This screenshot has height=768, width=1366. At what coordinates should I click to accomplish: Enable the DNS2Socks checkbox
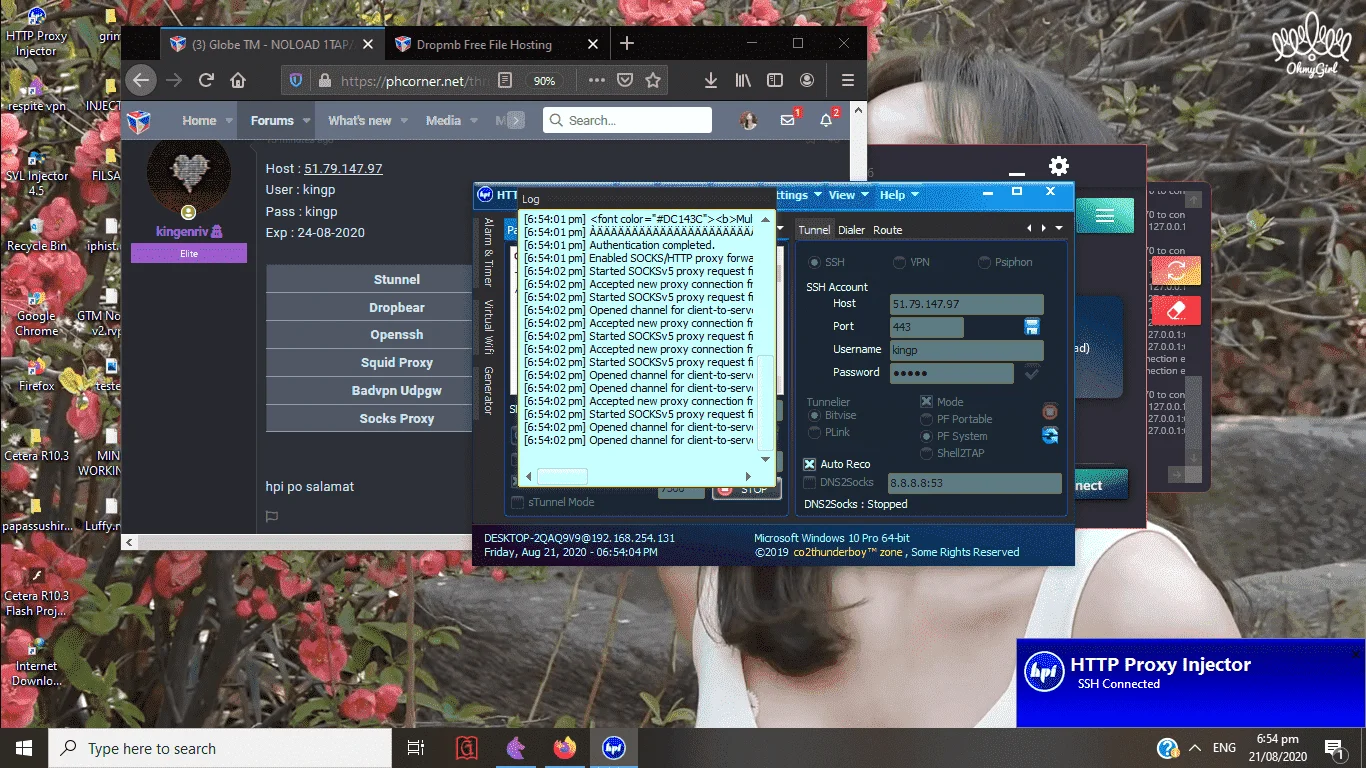tap(810, 482)
